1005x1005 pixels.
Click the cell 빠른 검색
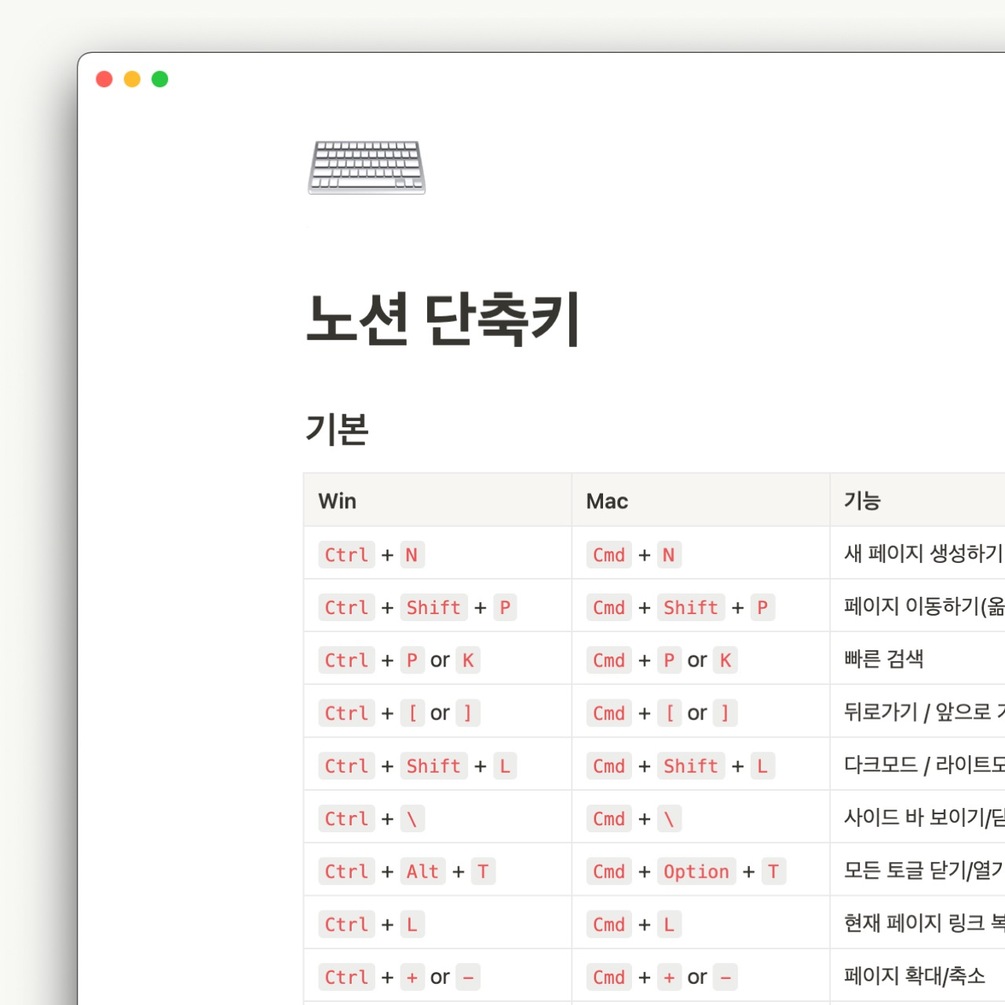point(918,660)
